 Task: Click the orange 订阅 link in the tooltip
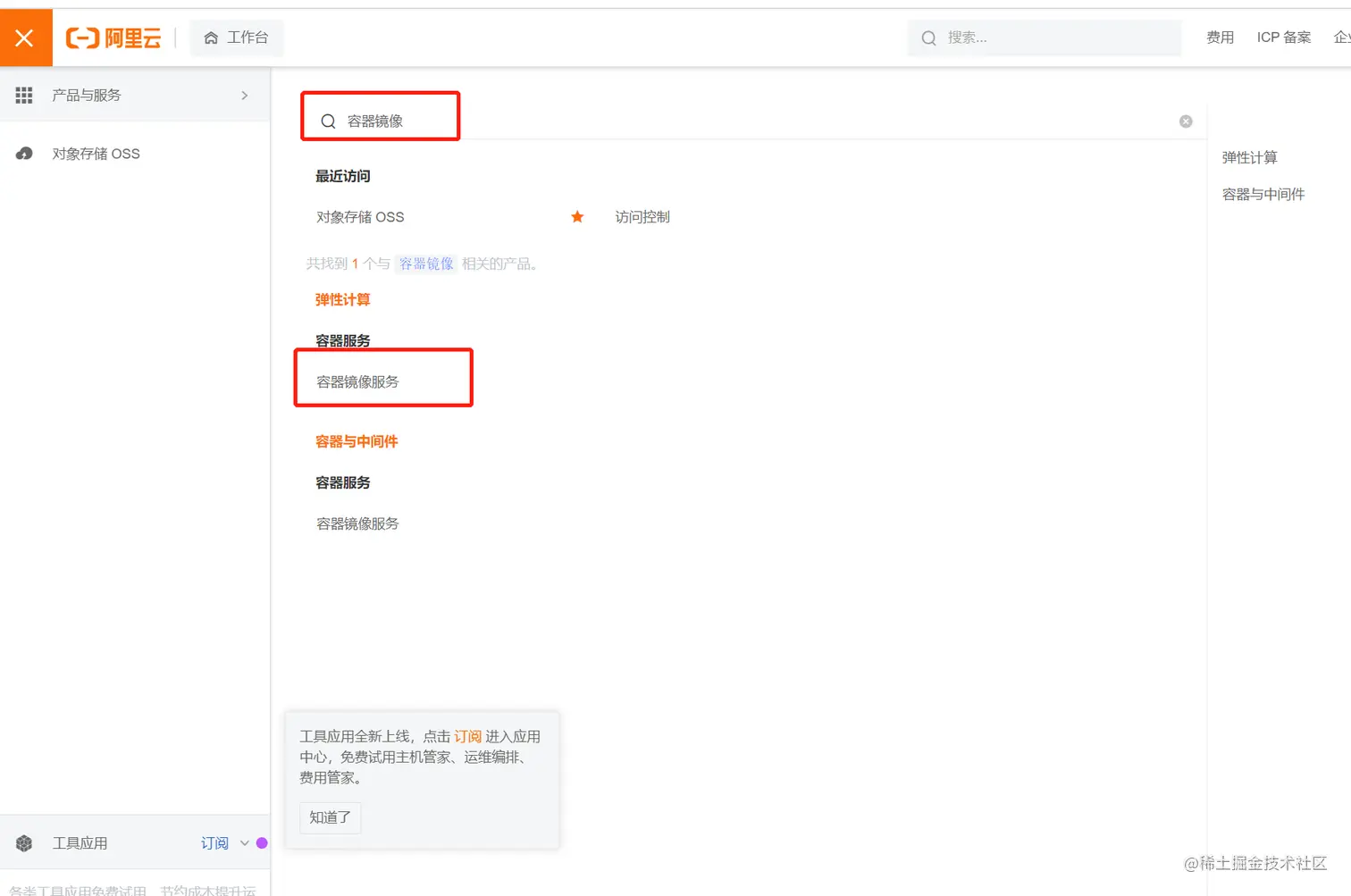pyautogui.click(x=467, y=736)
